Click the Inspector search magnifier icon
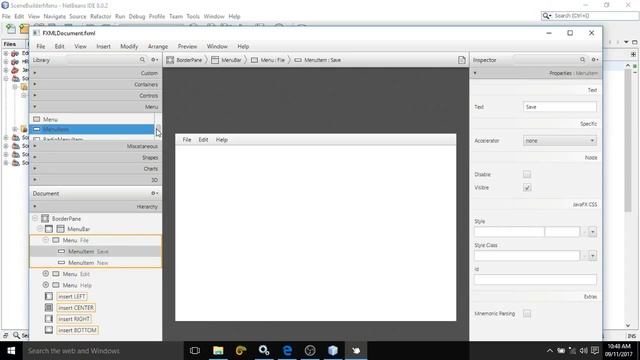 coord(582,60)
